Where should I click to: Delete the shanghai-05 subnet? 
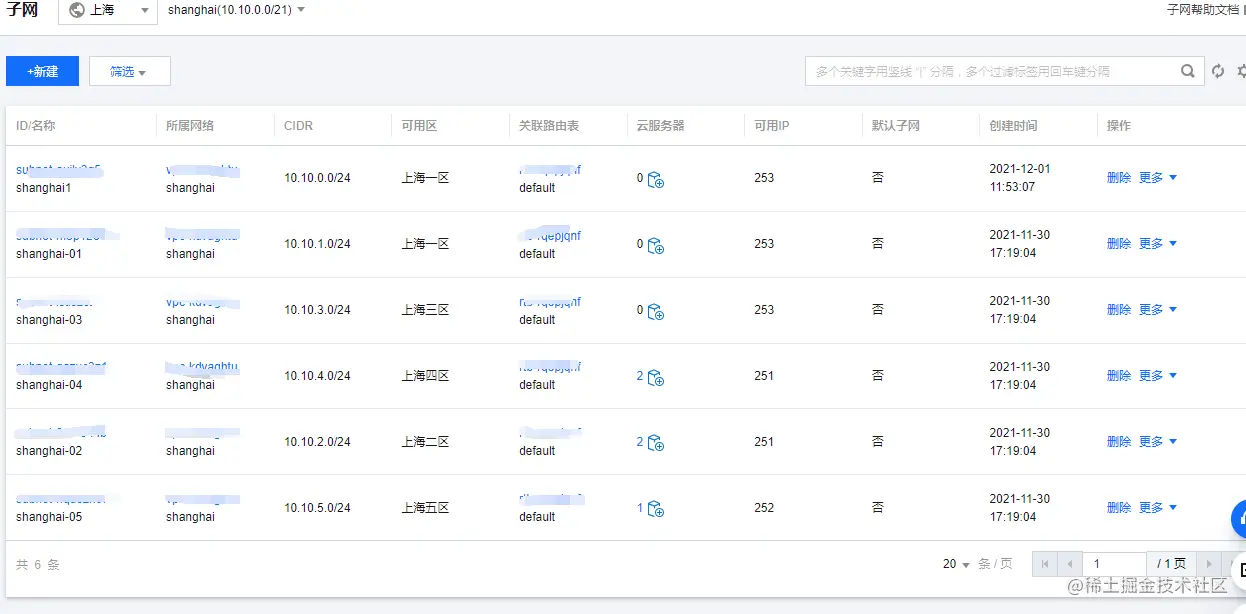1119,508
